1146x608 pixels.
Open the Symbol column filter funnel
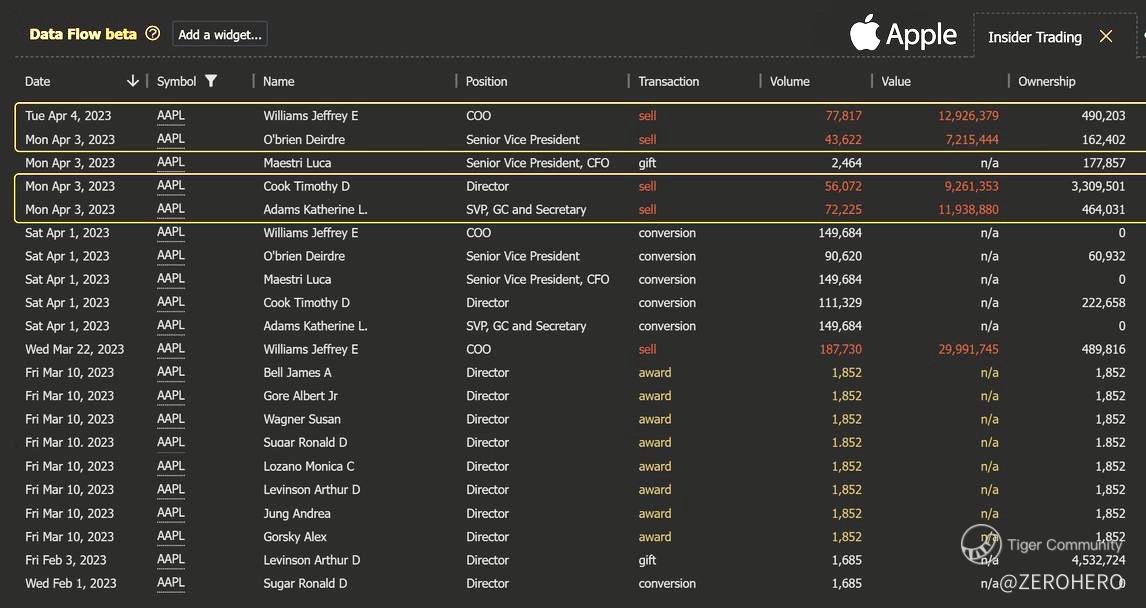[x=210, y=81]
